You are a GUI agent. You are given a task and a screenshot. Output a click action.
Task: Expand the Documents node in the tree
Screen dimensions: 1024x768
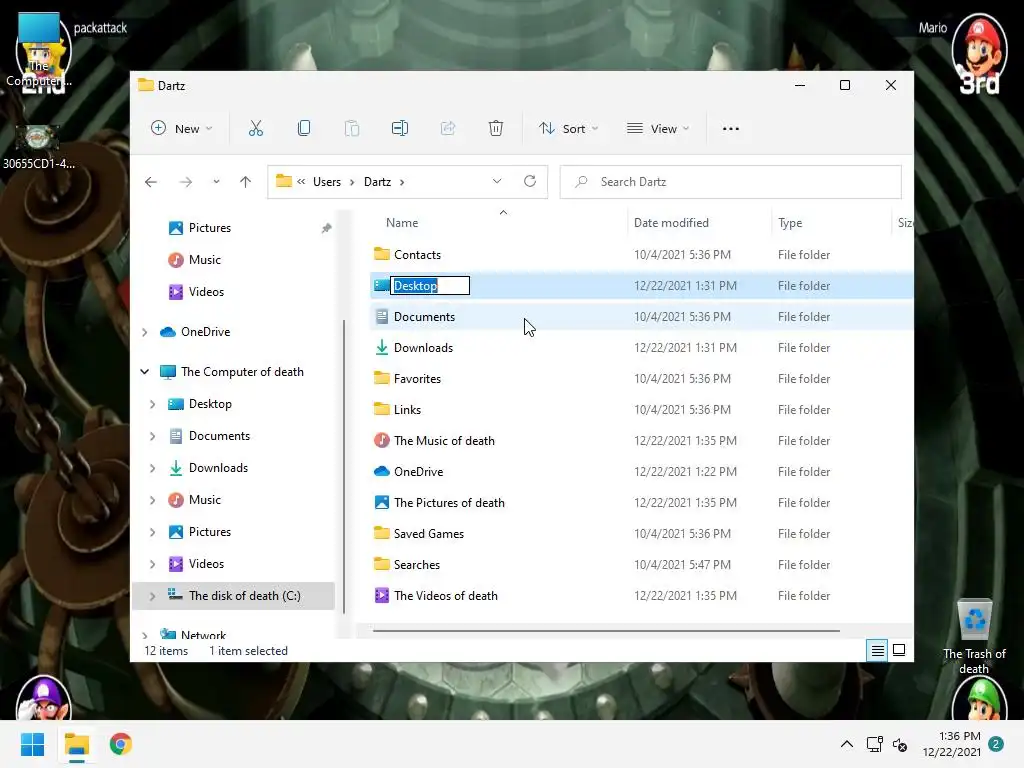coord(152,436)
